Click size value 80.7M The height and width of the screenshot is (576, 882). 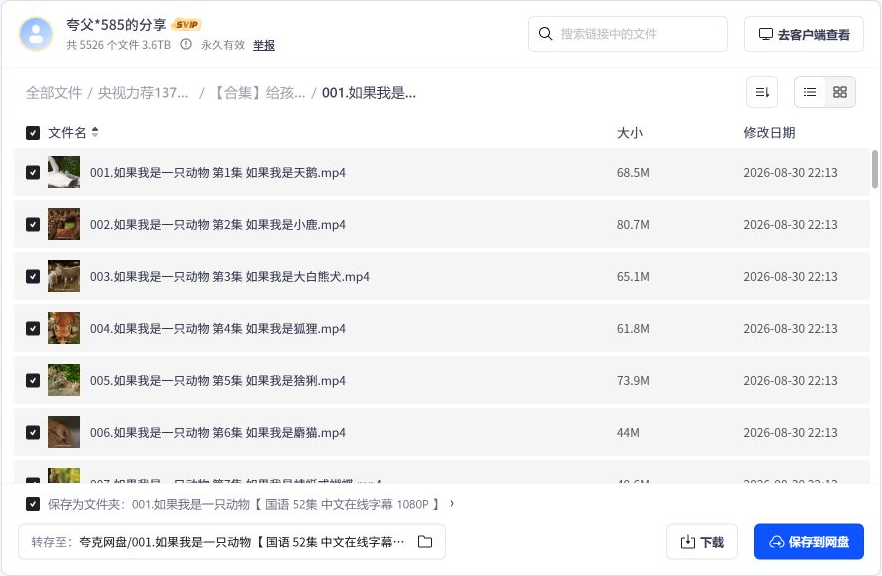633,225
